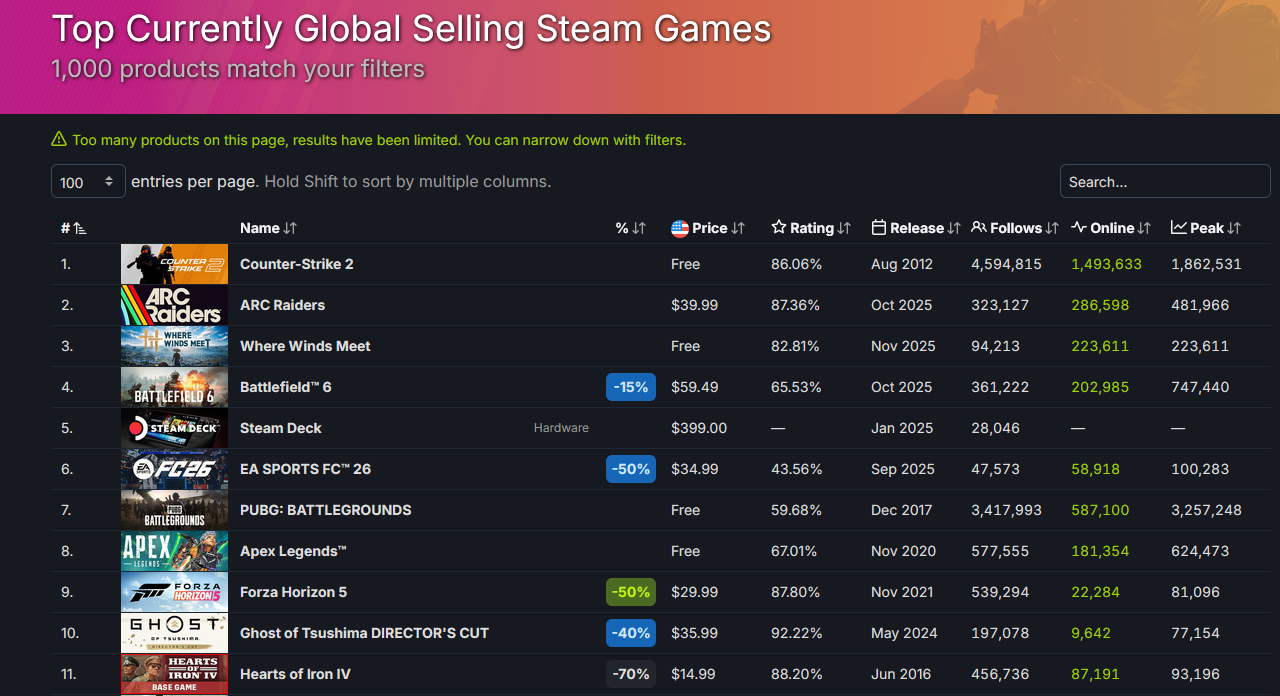Click the Dec 2017 release date
Image resolution: width=1280 pixels, height=696 pixels.
tap(902, 510)
